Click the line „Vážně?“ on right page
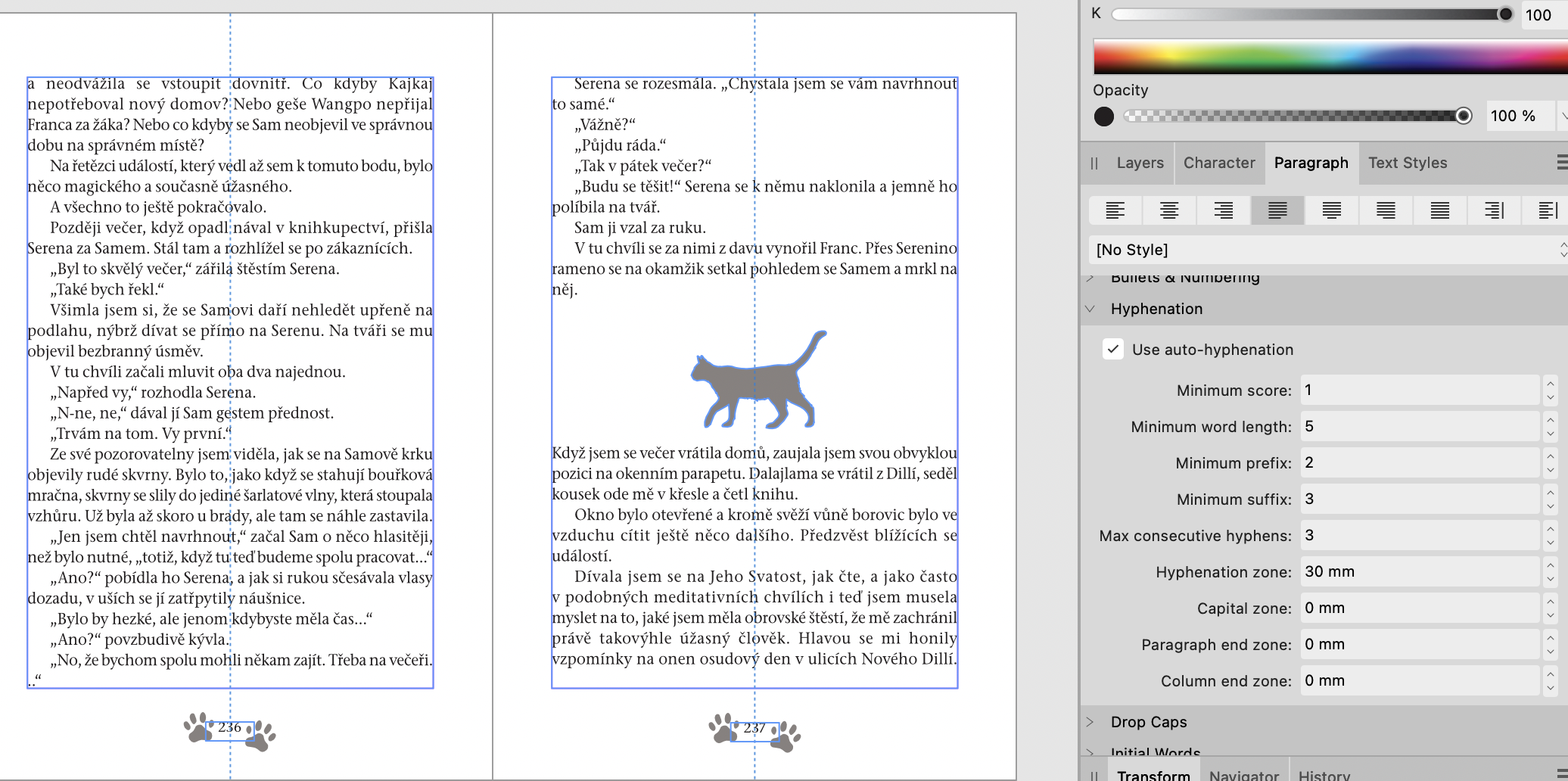This screenshot has height=781, width=1568. point(605,125)
